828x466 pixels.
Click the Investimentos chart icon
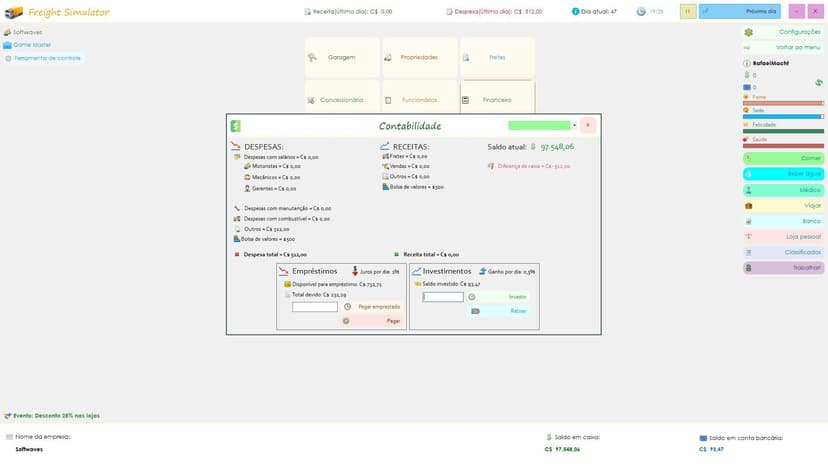tap(416, 271)
